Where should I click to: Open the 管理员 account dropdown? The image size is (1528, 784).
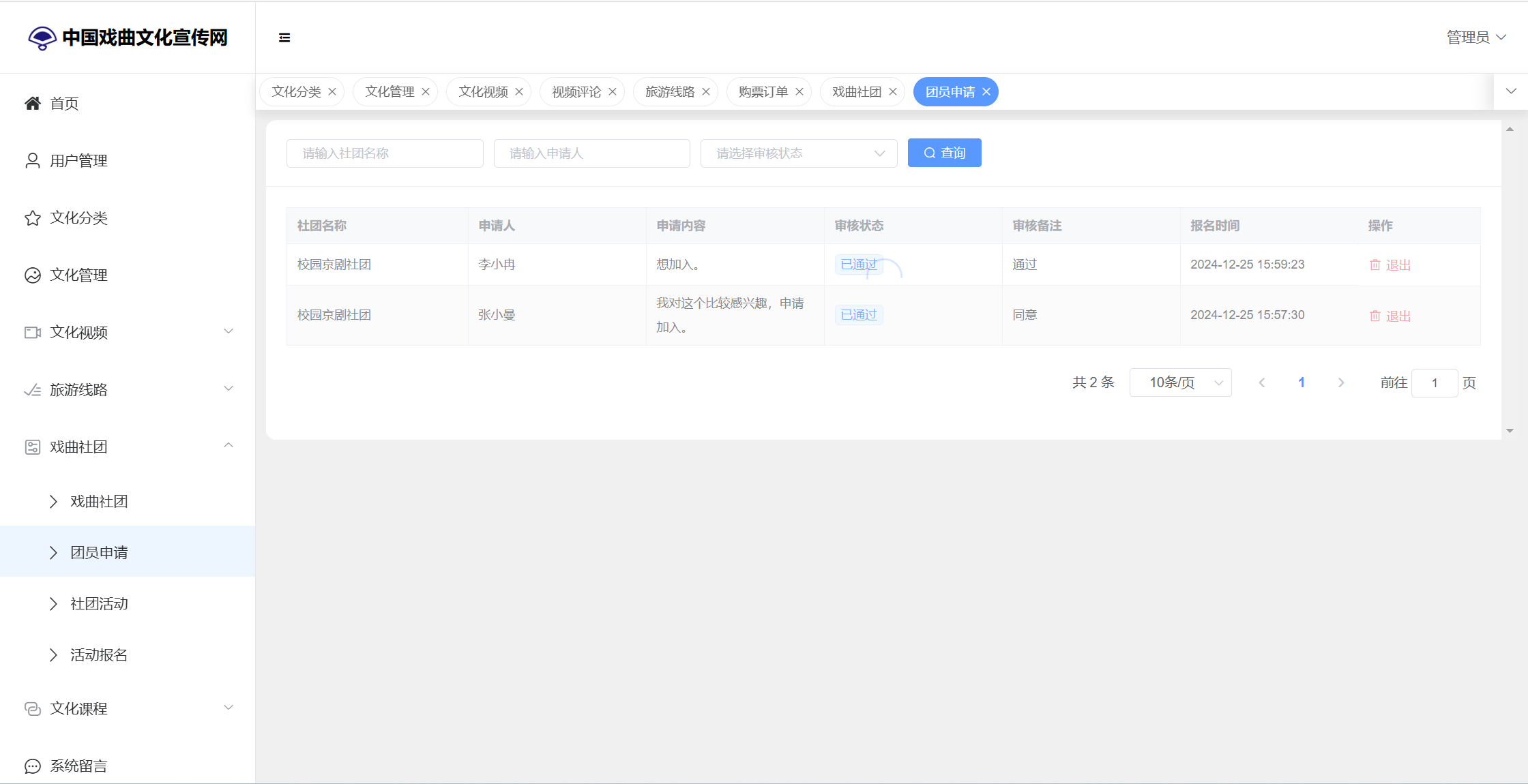1475,37
